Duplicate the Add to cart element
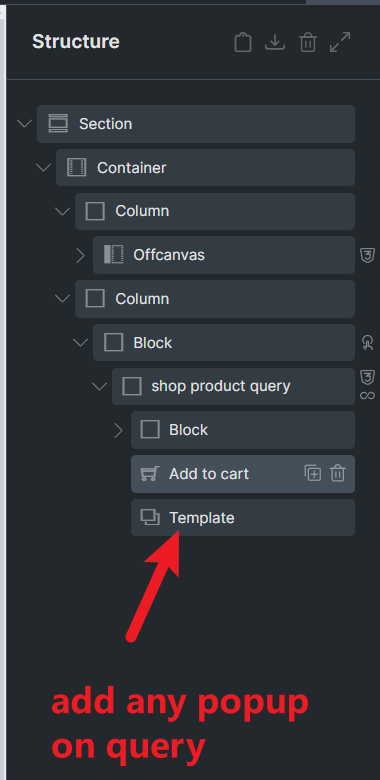Screen dimensions: 380x780 313,473
